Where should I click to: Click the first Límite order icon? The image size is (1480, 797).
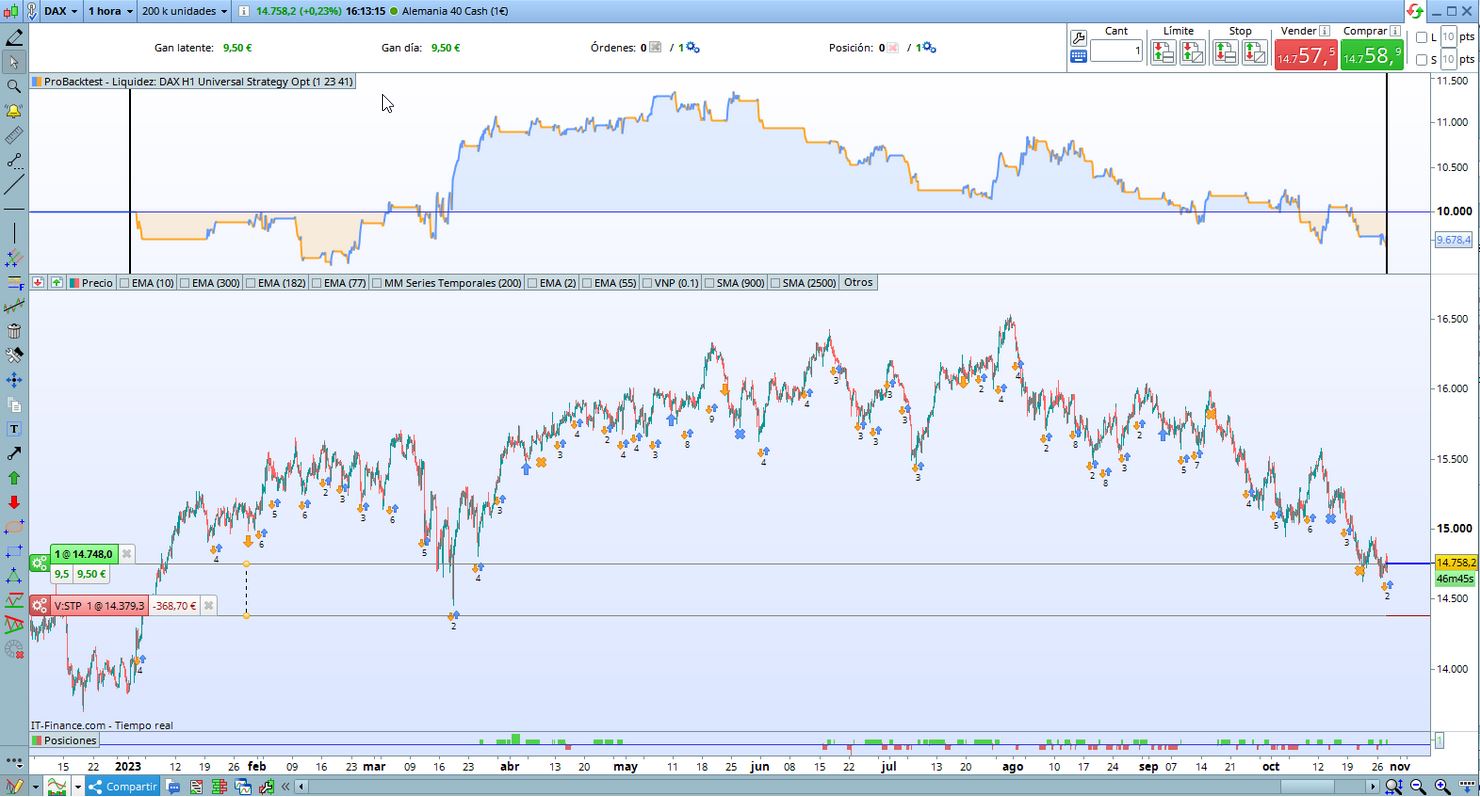[1163, 53]
